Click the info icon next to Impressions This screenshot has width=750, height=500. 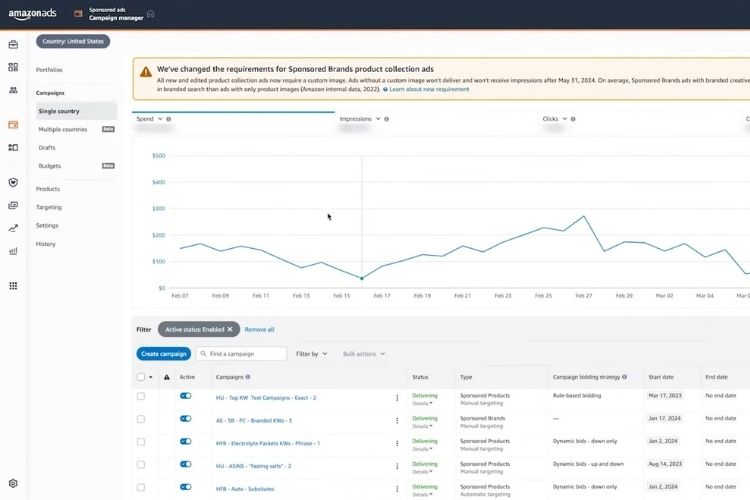(x=386, y=119)
